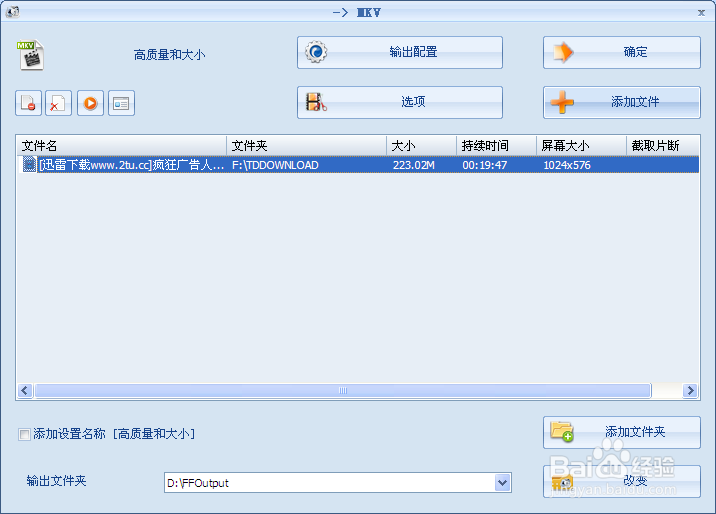Sort by the 大小 column header
716x514 pixels.
[421, 146]
